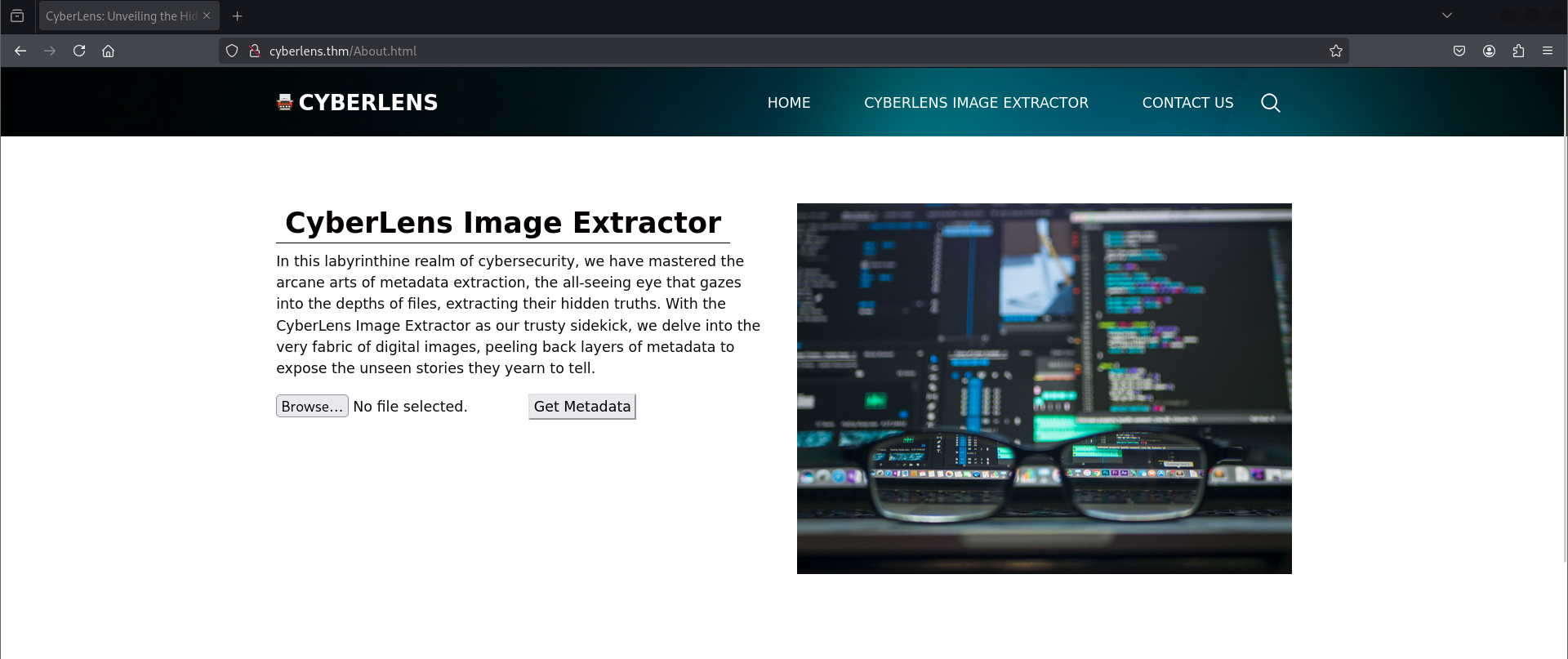This screenshot has width=1568, height=659.
Task: Navigate to the HOME menu item
Action: coord(788,103)
